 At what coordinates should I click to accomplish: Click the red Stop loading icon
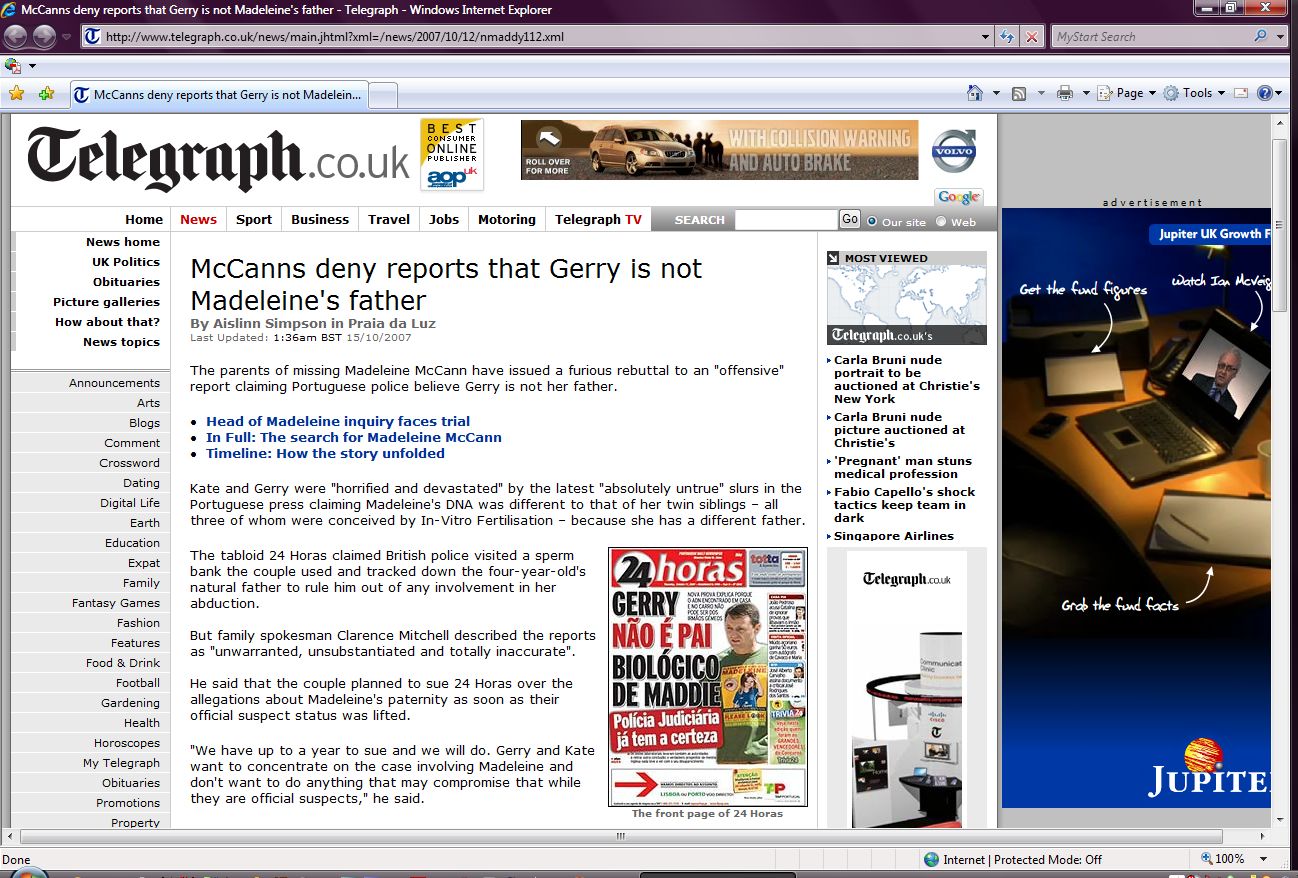(1032, 37)
